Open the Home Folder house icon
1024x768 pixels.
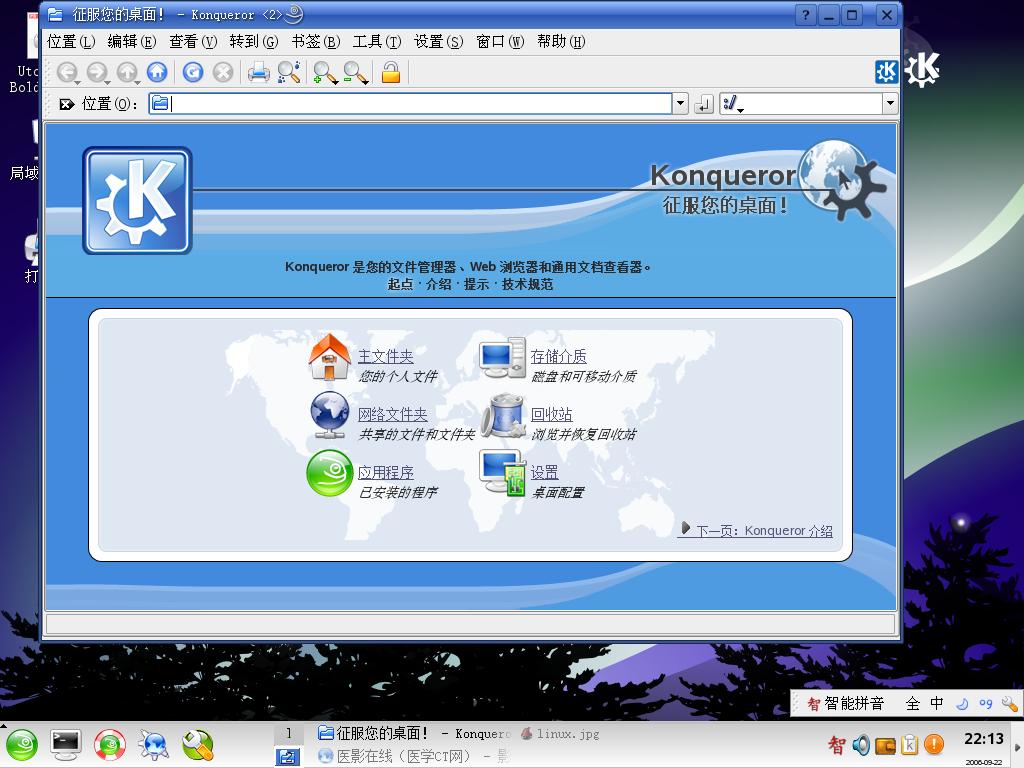pos(330,357)
